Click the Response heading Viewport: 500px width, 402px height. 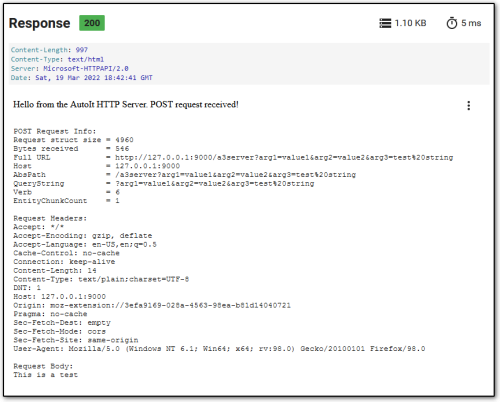point(40,23)
